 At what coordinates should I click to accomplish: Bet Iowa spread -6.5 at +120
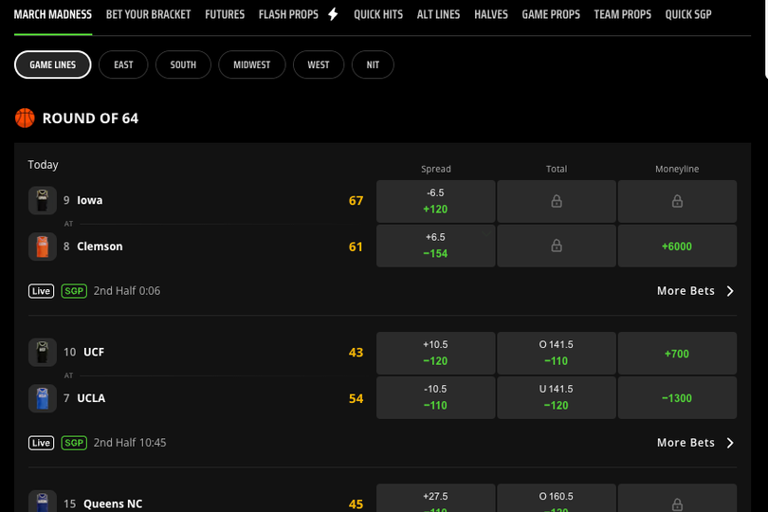click(435, 201)
